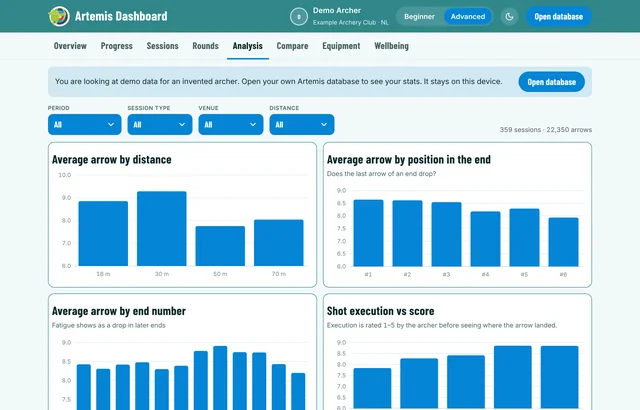
Task: Click the 50 m bar in distance chart
Action: pos(220,246)
